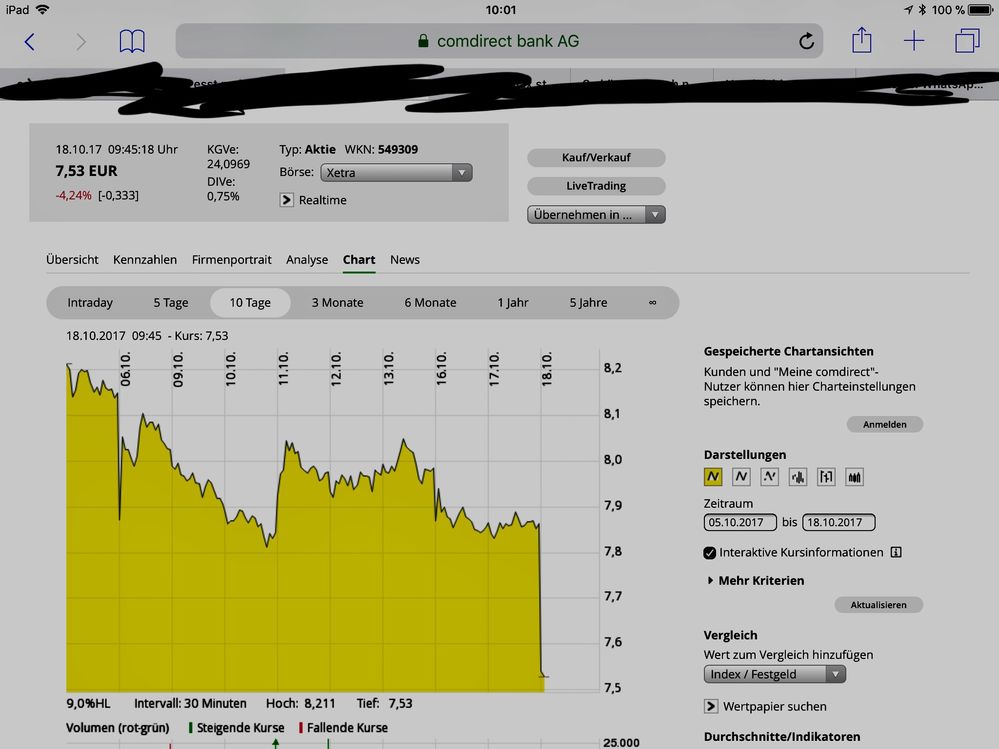
Task: Reload the page in Safari
Action: [806, 41]
